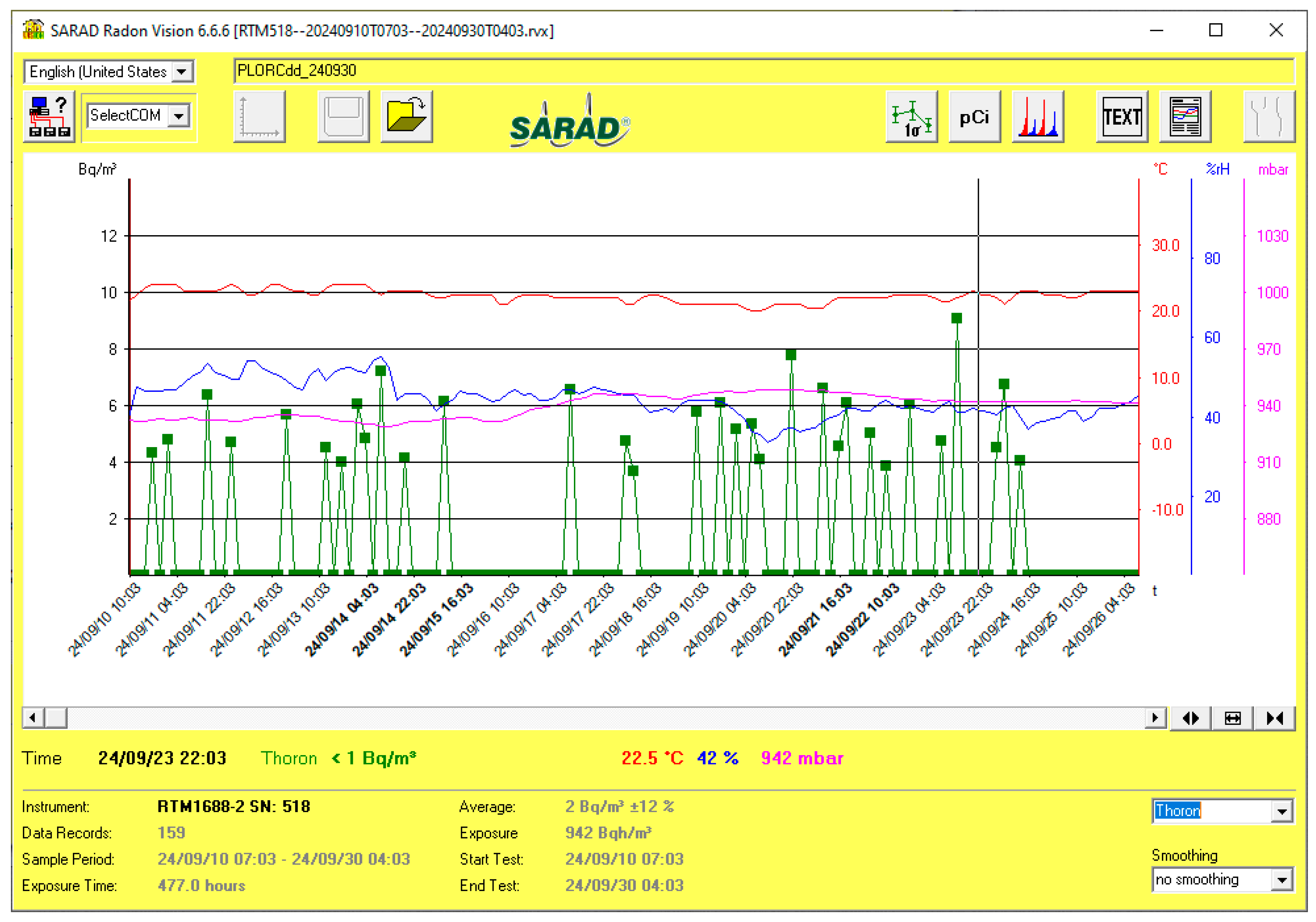Click the disabled chart axes icon

(259, 117)
